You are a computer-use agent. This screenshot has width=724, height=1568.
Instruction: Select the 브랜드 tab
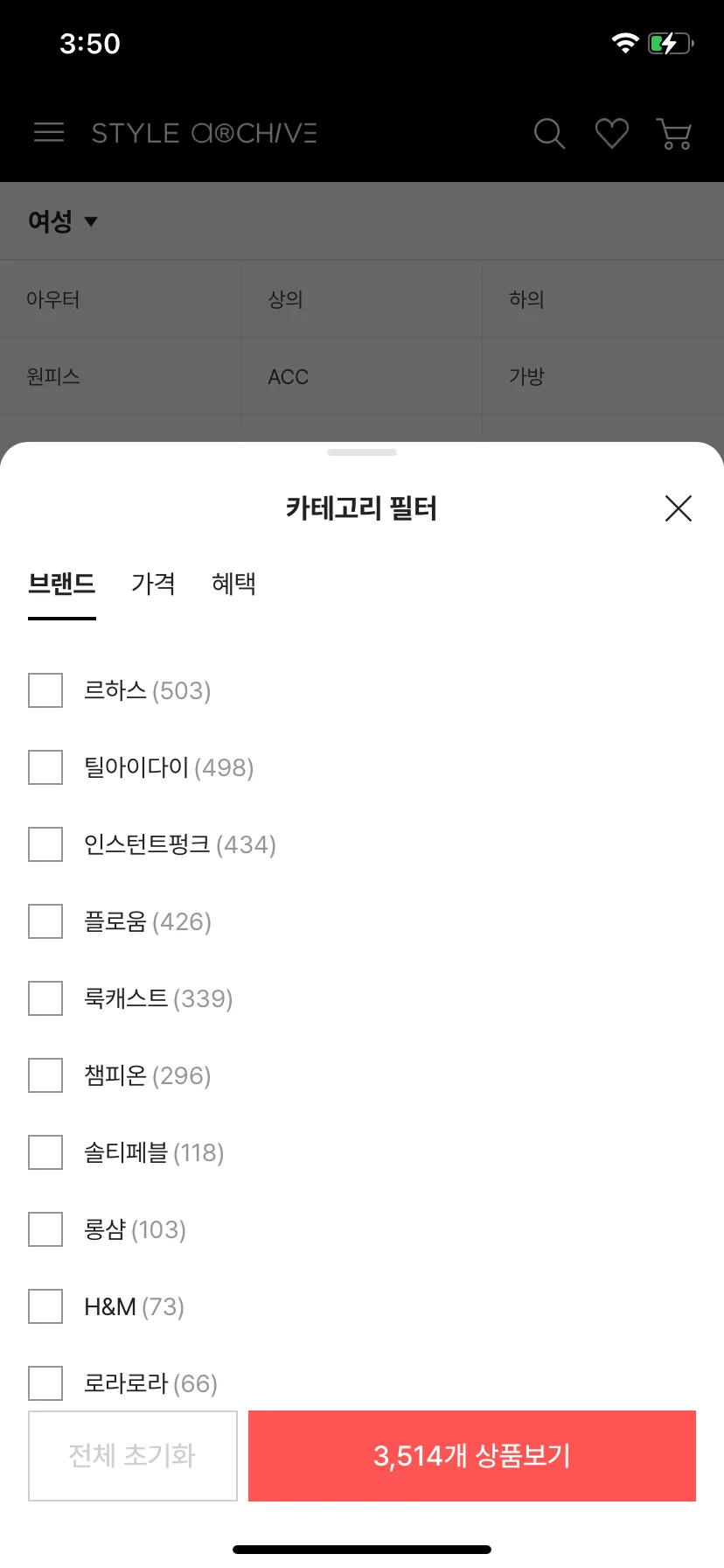(62, 584)
